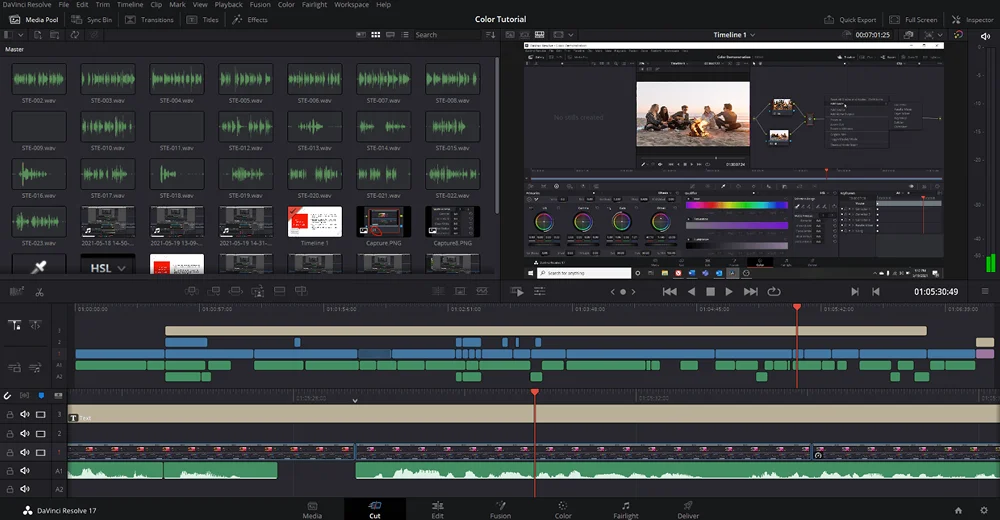This screenshot has height=520, width=1000.
Task: Go to first frame transport button
Action: coord(670,292)
